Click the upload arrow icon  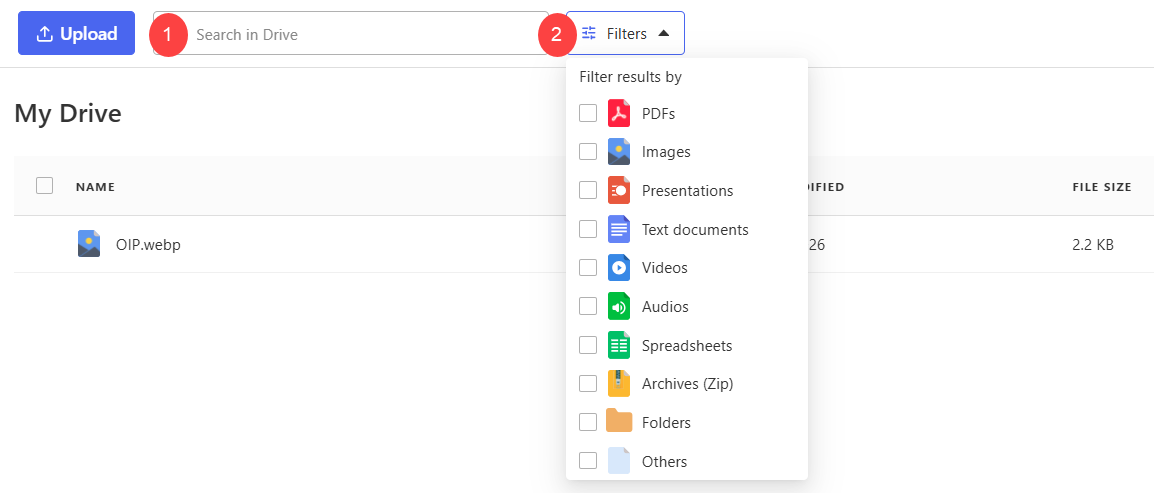click(45, 34)
